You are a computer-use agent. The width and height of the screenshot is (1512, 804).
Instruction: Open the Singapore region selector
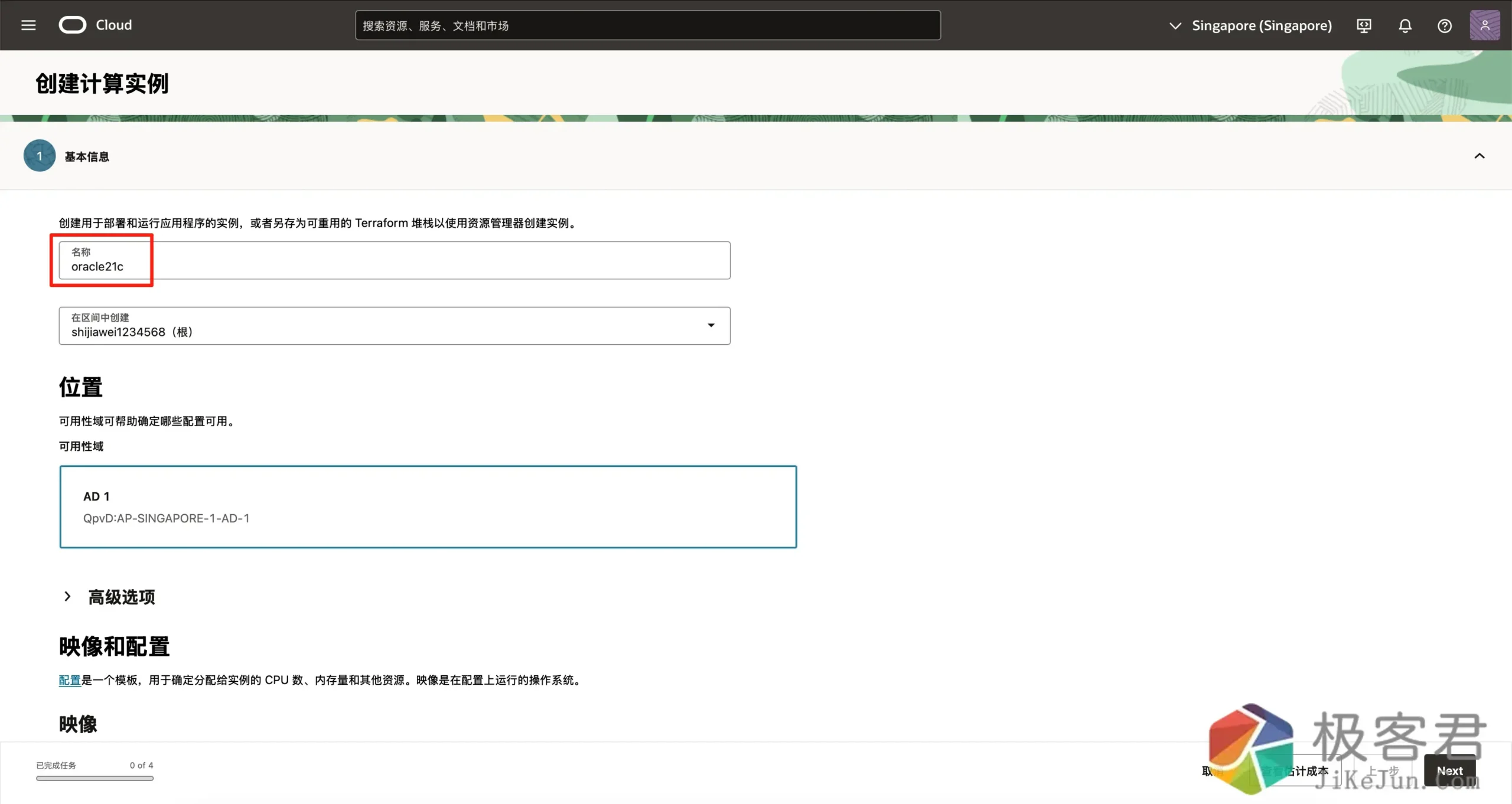pyautogui.click(x=1250, y=25)
